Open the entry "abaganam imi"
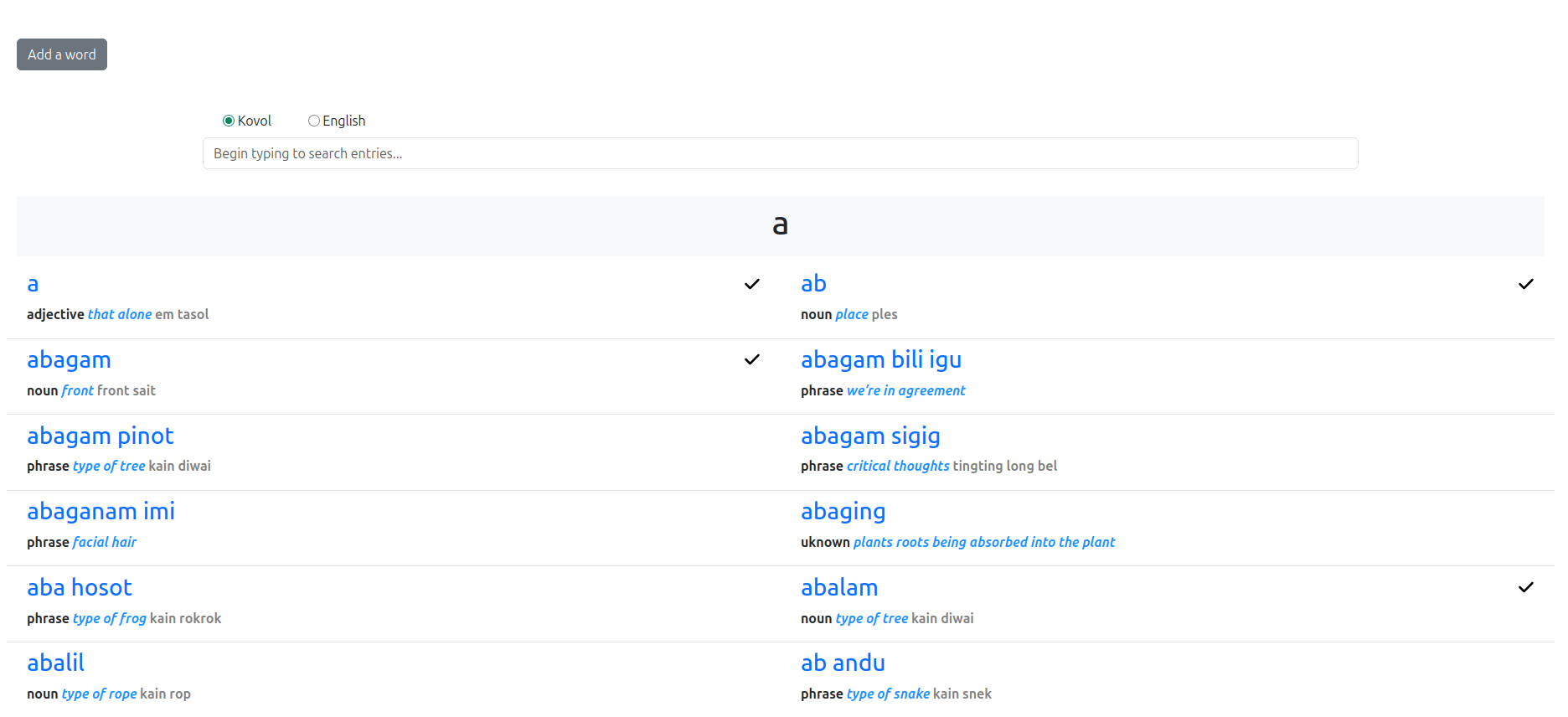The width and height of the screenshot is (1568, 717). tap(101, 512)
